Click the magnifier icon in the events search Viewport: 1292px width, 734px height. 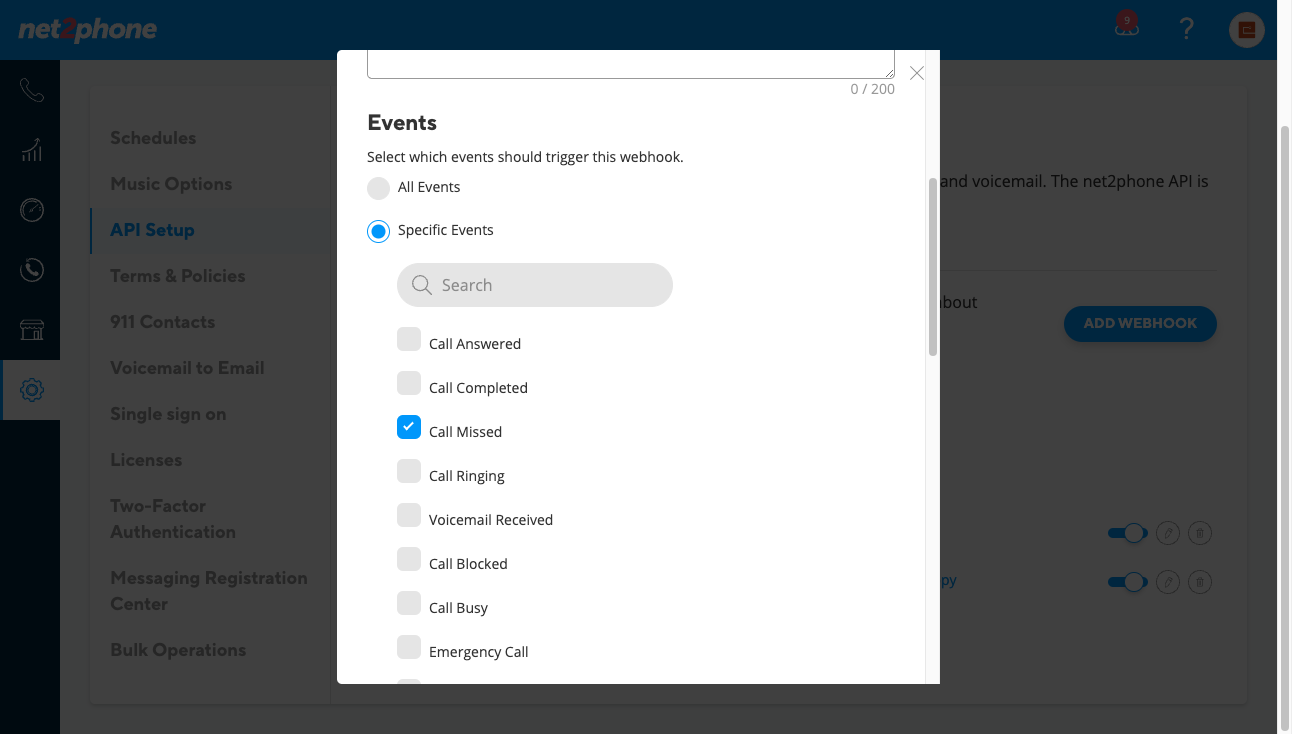pyautogui.click(x=421, y=285)
